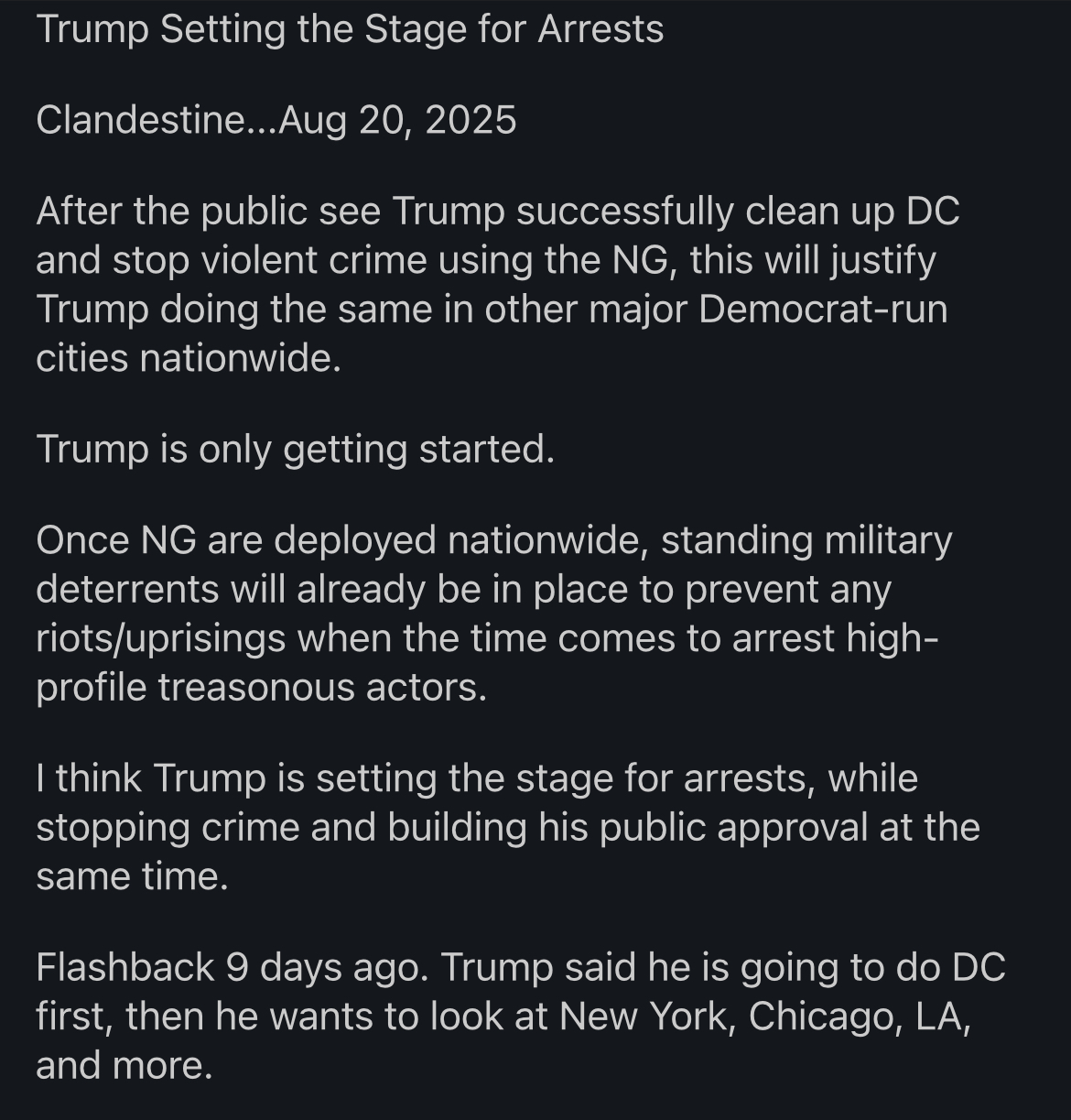Click the paragraph starting 'After the public see'
The image size is (1071, 1120).
(494, 284)
